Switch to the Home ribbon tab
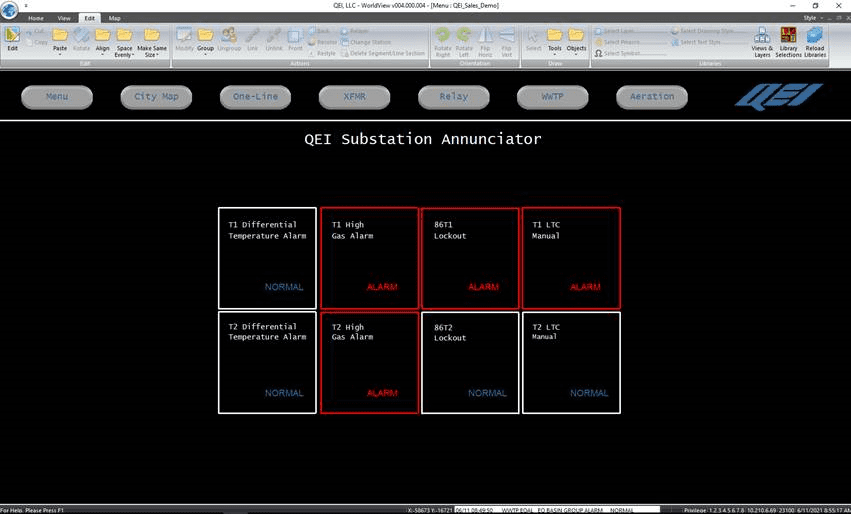This screenshot has height=514, width=851. tap(36, 18)
